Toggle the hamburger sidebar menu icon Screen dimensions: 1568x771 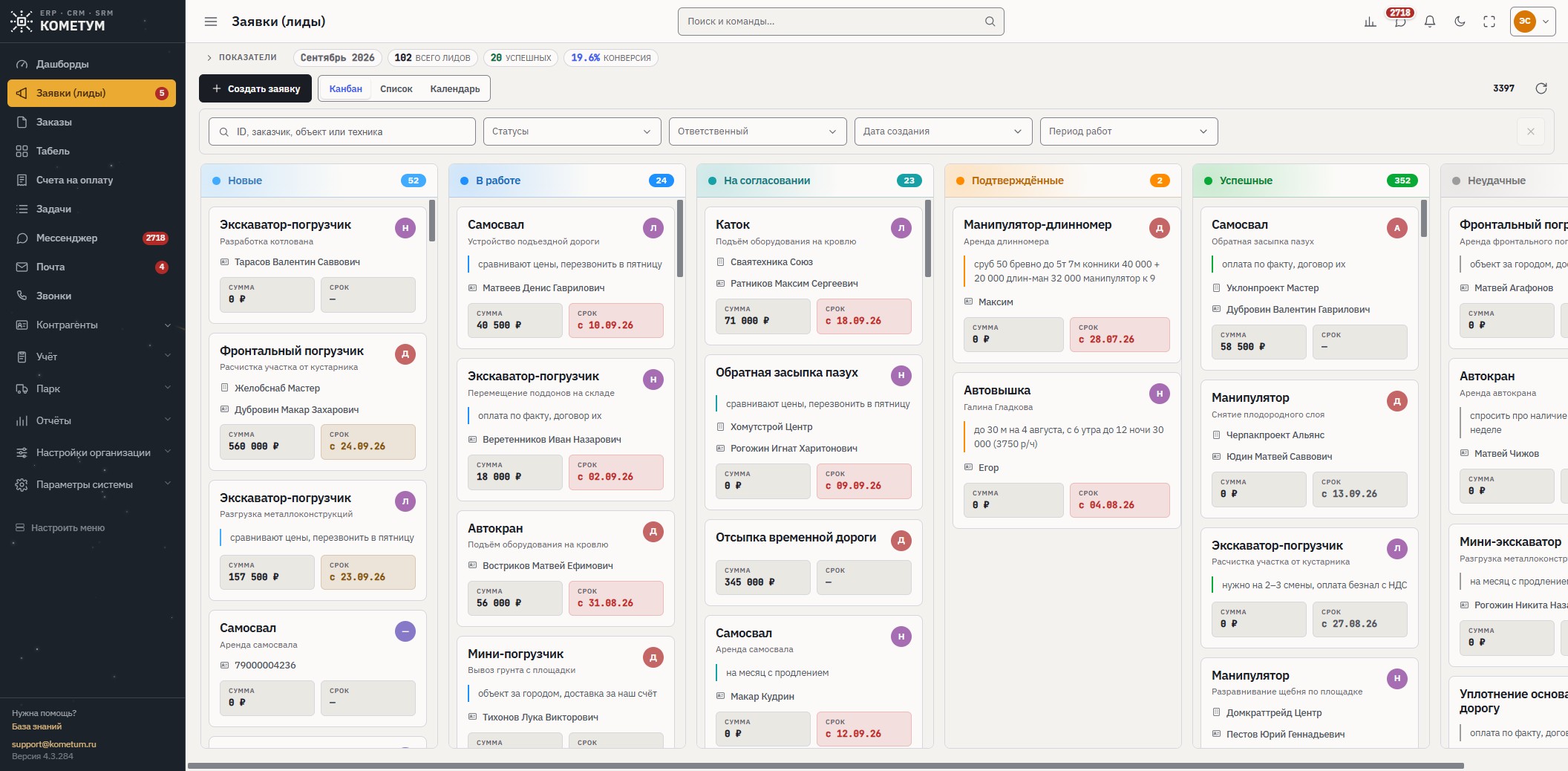(x=211, y=22)
